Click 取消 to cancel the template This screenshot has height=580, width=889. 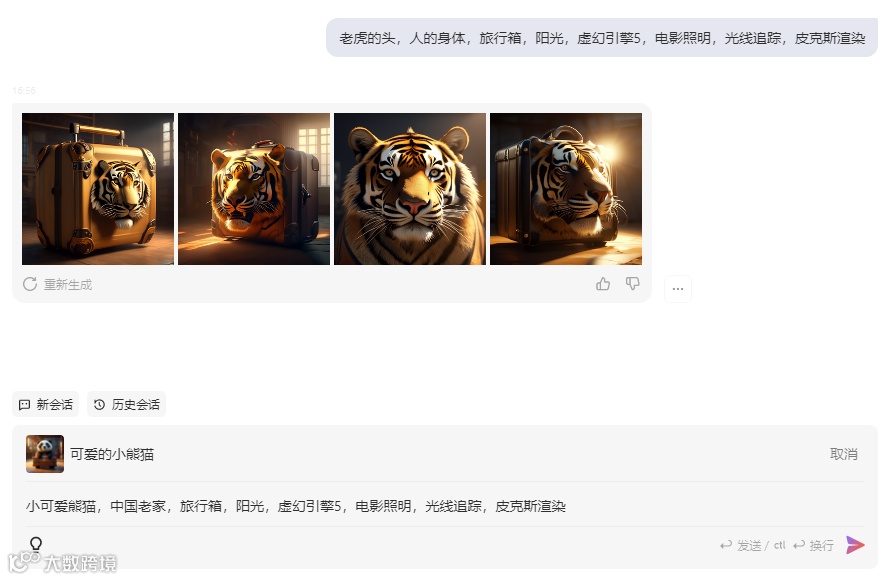click(x=844, y=454)
